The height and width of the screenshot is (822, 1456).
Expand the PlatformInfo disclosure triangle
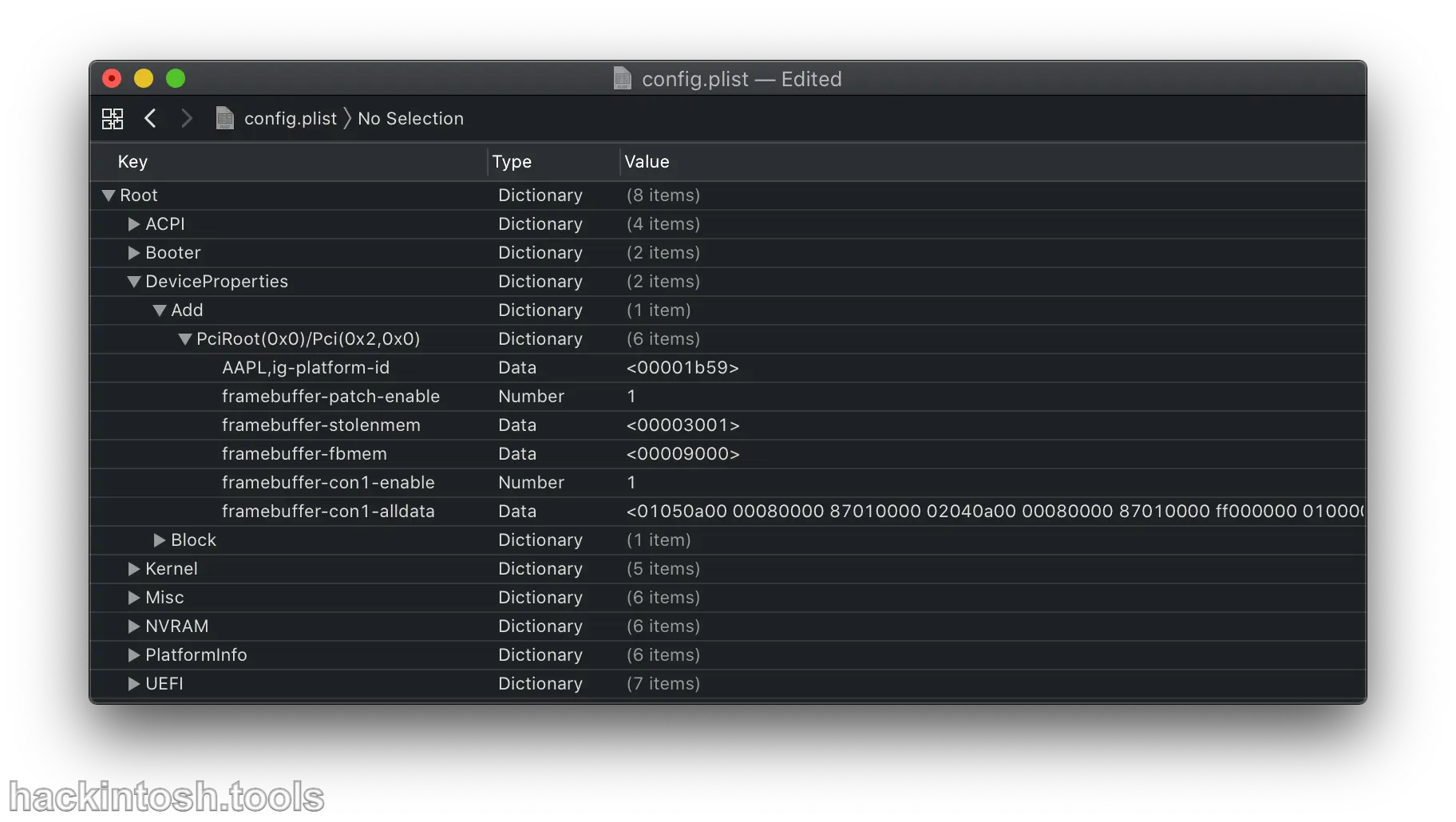[134, 655]
